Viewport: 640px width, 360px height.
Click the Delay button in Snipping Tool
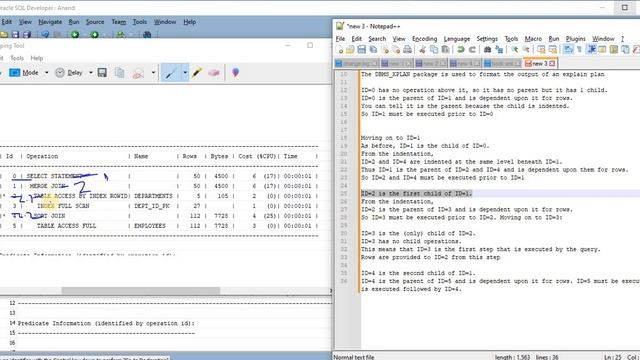click(69, 73)
